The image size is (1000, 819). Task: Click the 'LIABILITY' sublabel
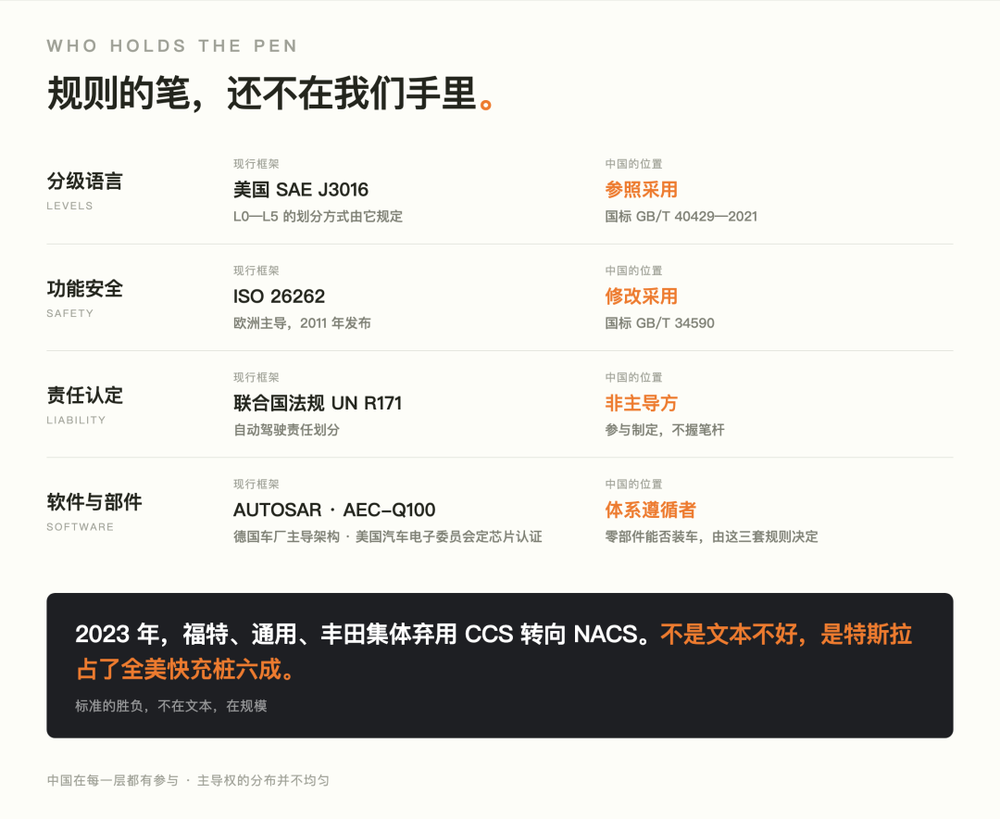[x=76, y=420]
